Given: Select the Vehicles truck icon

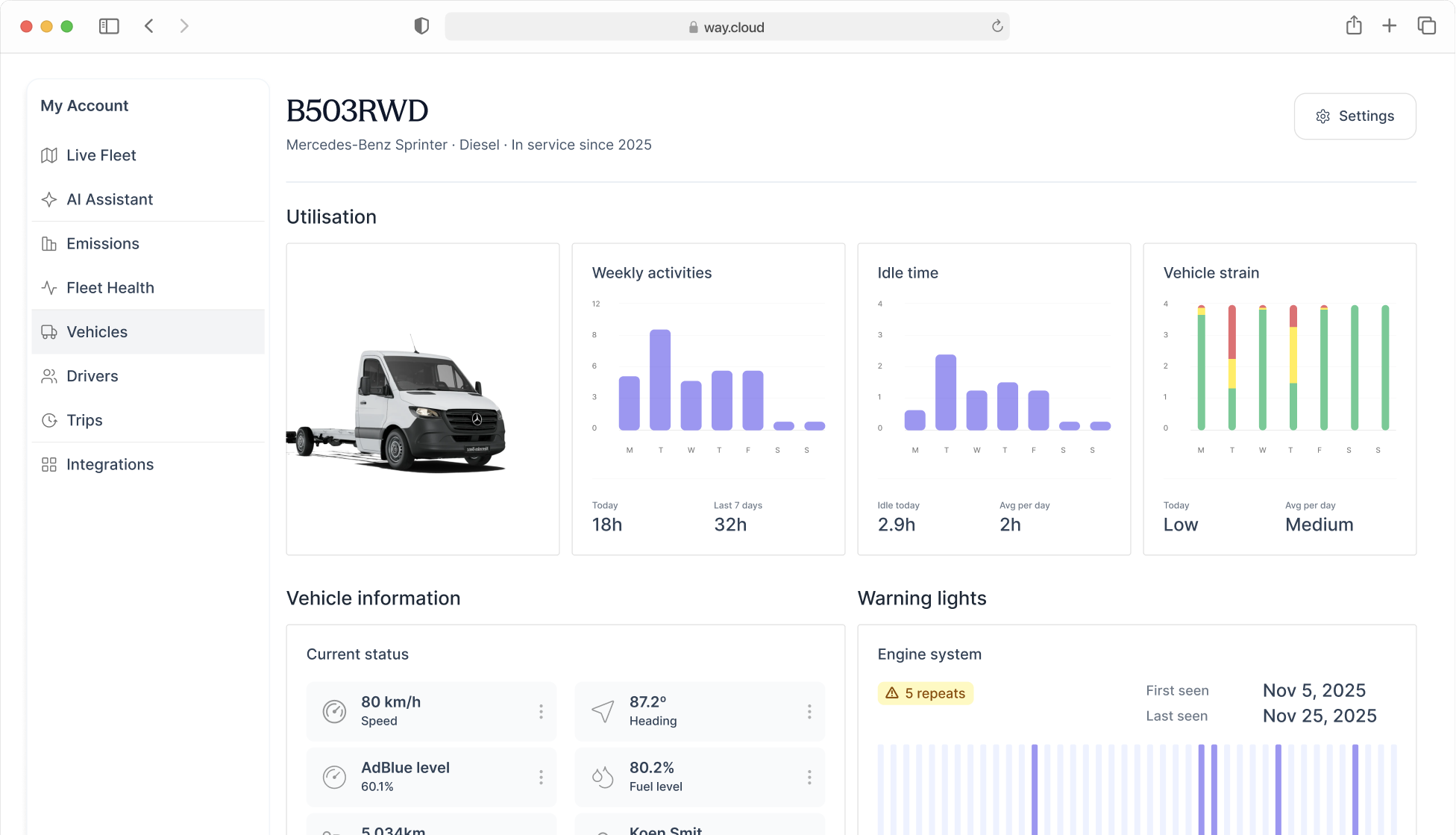Looking at the screenshot, I should click(x=49, y=331).
